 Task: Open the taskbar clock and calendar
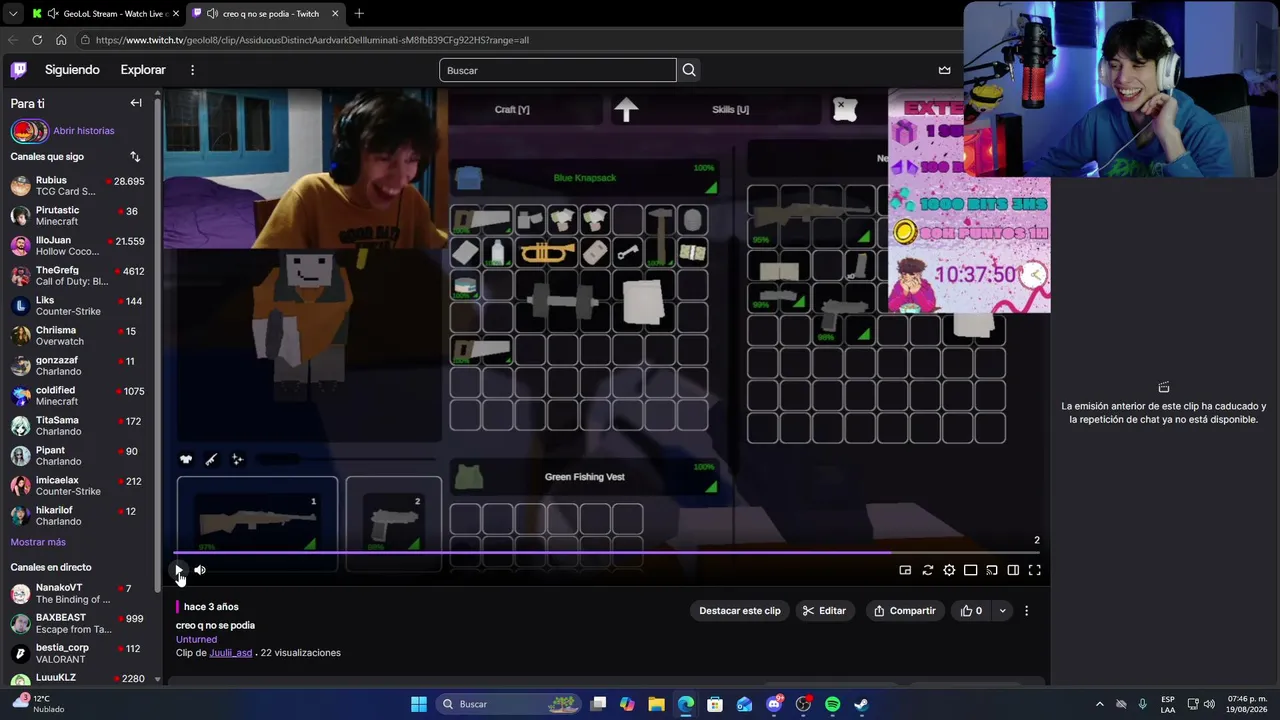(1247, 704)
